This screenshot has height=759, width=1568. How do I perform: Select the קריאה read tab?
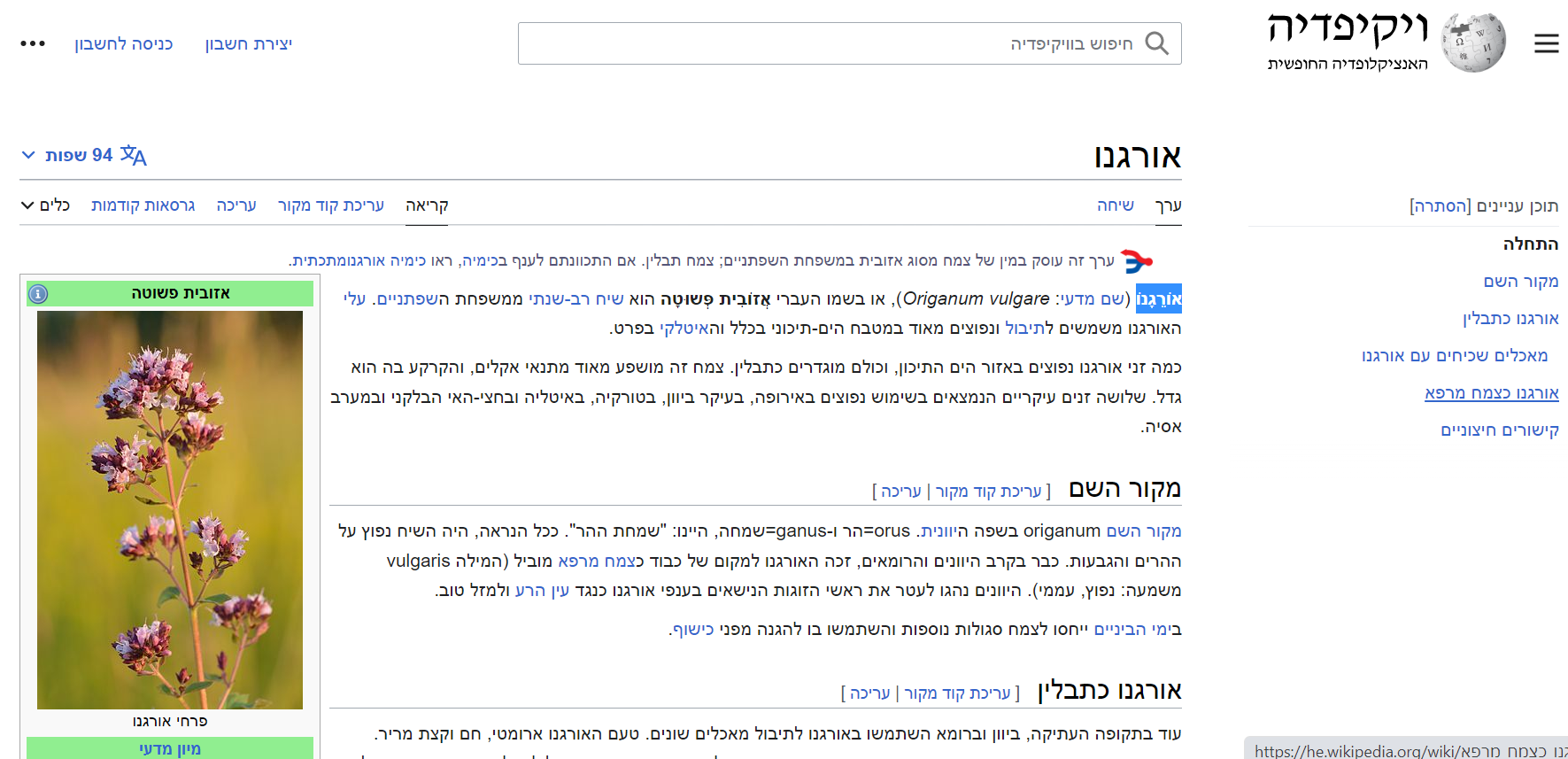(x=427, y=205)
